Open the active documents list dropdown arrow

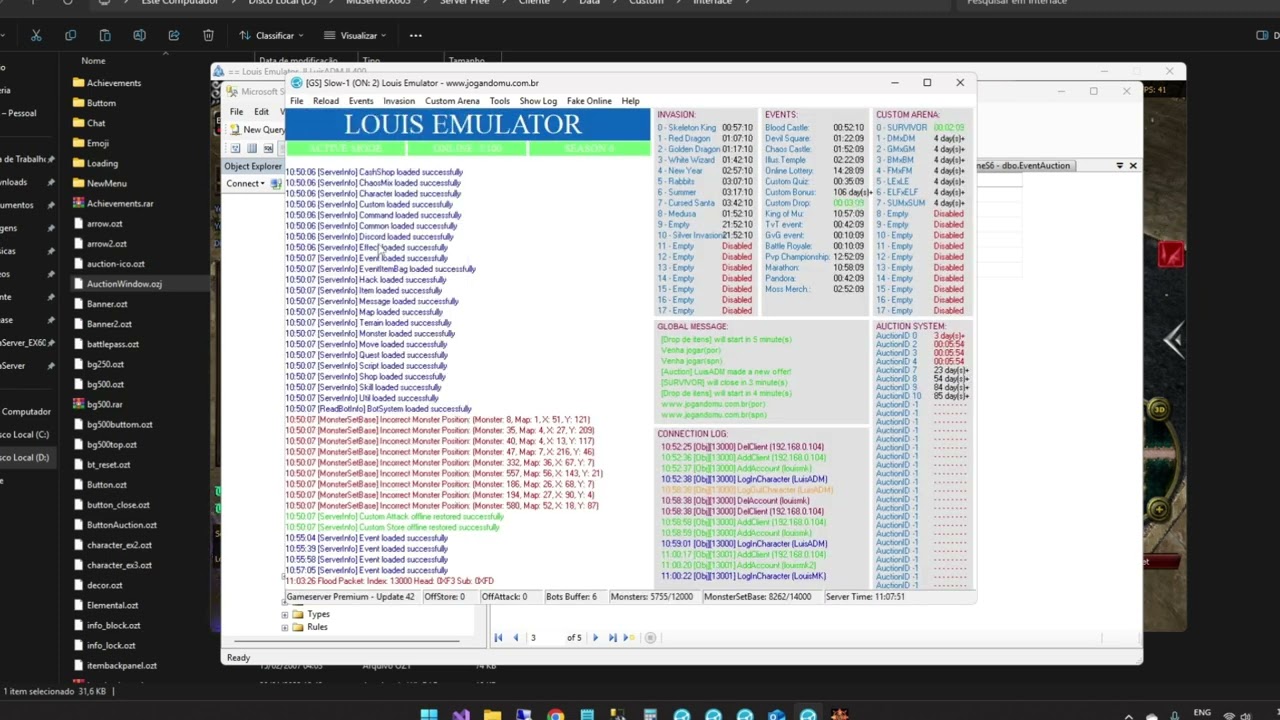1119,166
